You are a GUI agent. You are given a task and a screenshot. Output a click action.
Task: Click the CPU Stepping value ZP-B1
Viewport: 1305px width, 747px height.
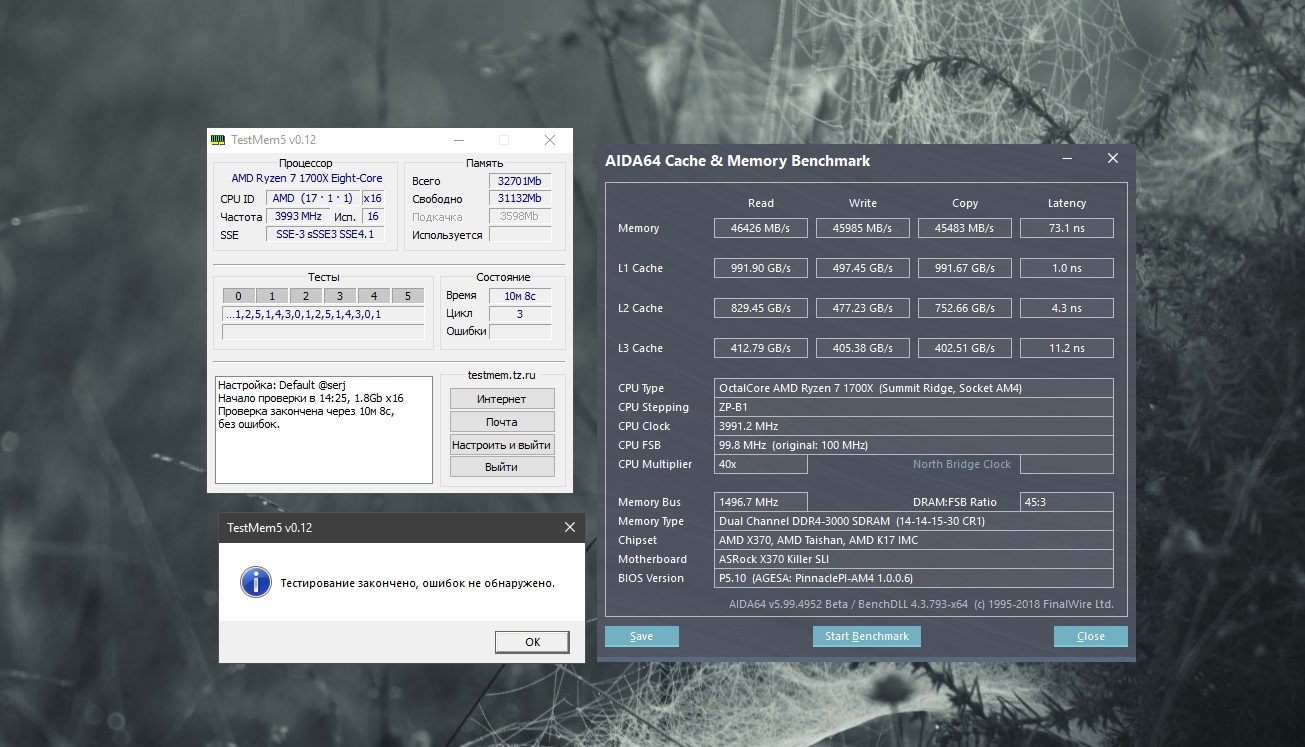pos(914,407)
